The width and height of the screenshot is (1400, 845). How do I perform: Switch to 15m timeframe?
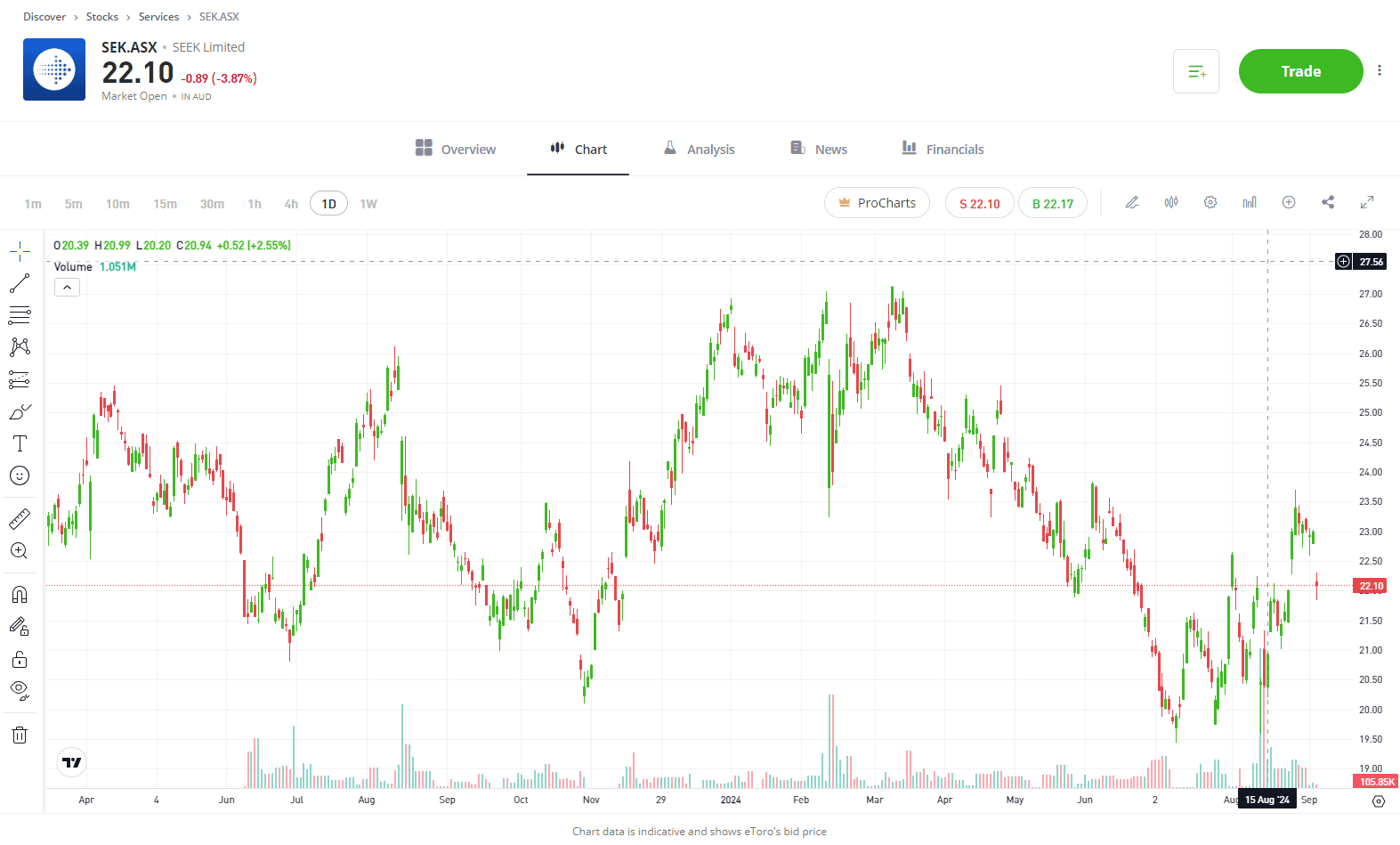click(165, 204)
